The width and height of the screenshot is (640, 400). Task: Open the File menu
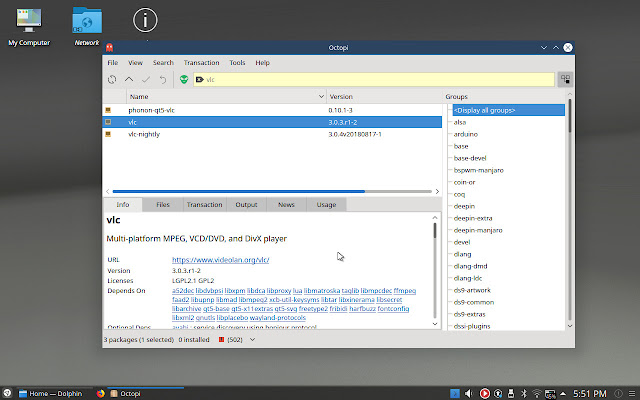[x=113, y=63]
